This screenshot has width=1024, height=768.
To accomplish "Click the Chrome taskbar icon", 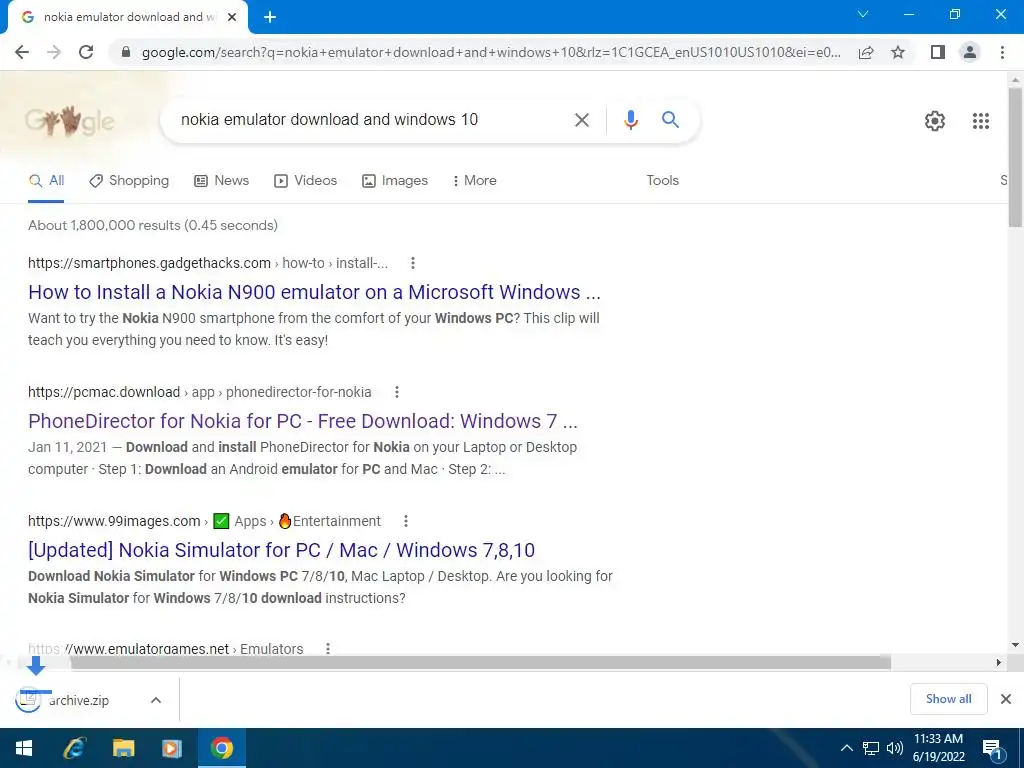I will click(x=221, y=748).
